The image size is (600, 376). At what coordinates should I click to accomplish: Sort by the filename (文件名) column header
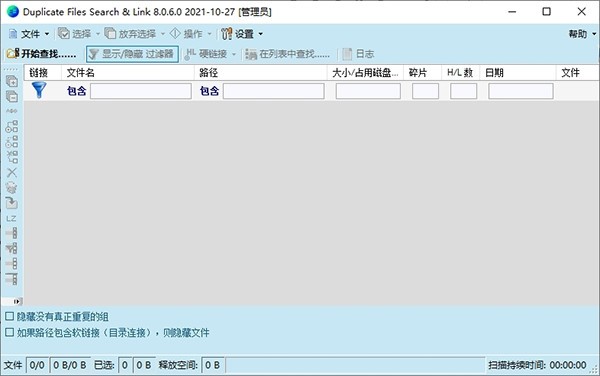(x=128, y=73)
